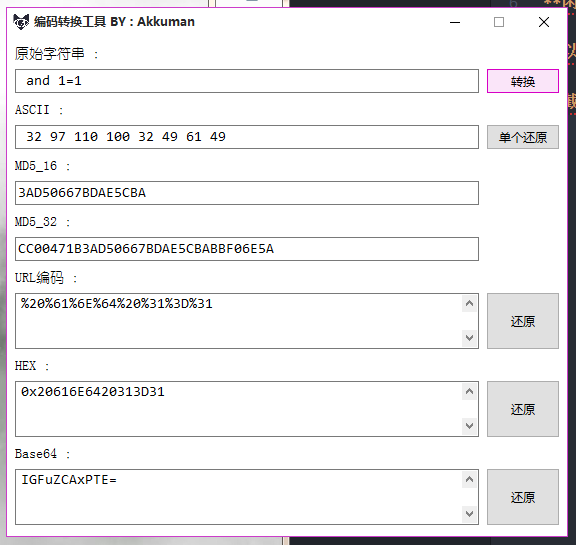The image size is (576, 545).
Task: Select the MD5_32 output field
Action: pyautogui.click(x=247, y=249)
